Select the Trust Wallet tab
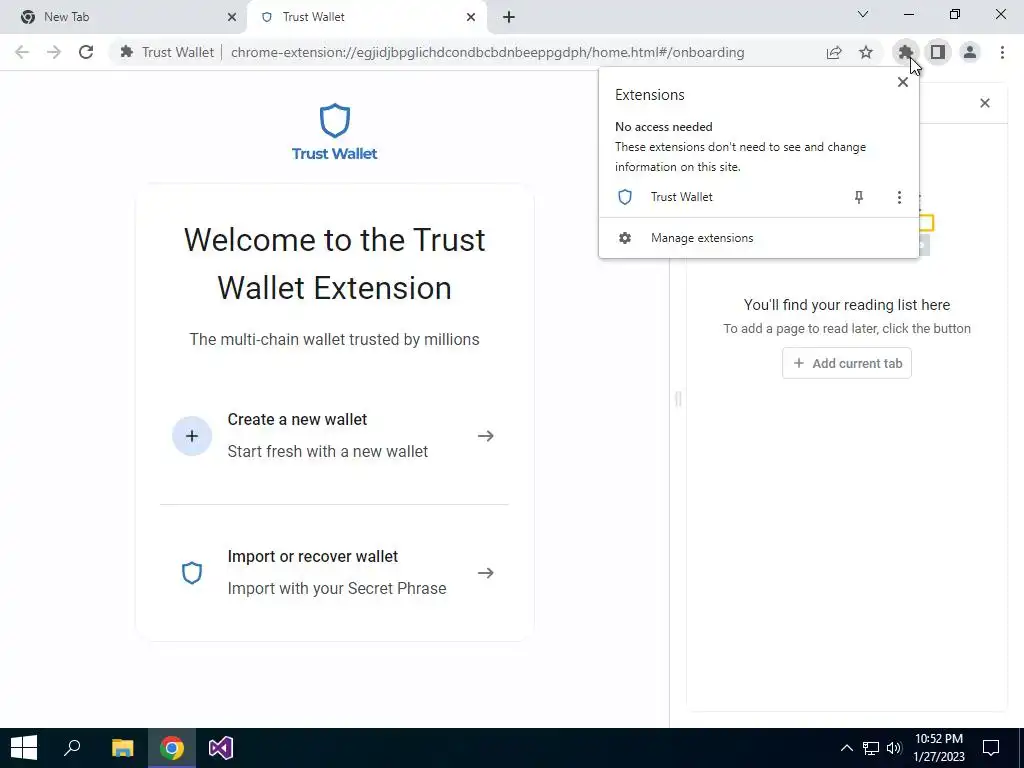The image size is (1024, 768). (x=366, y=17)
